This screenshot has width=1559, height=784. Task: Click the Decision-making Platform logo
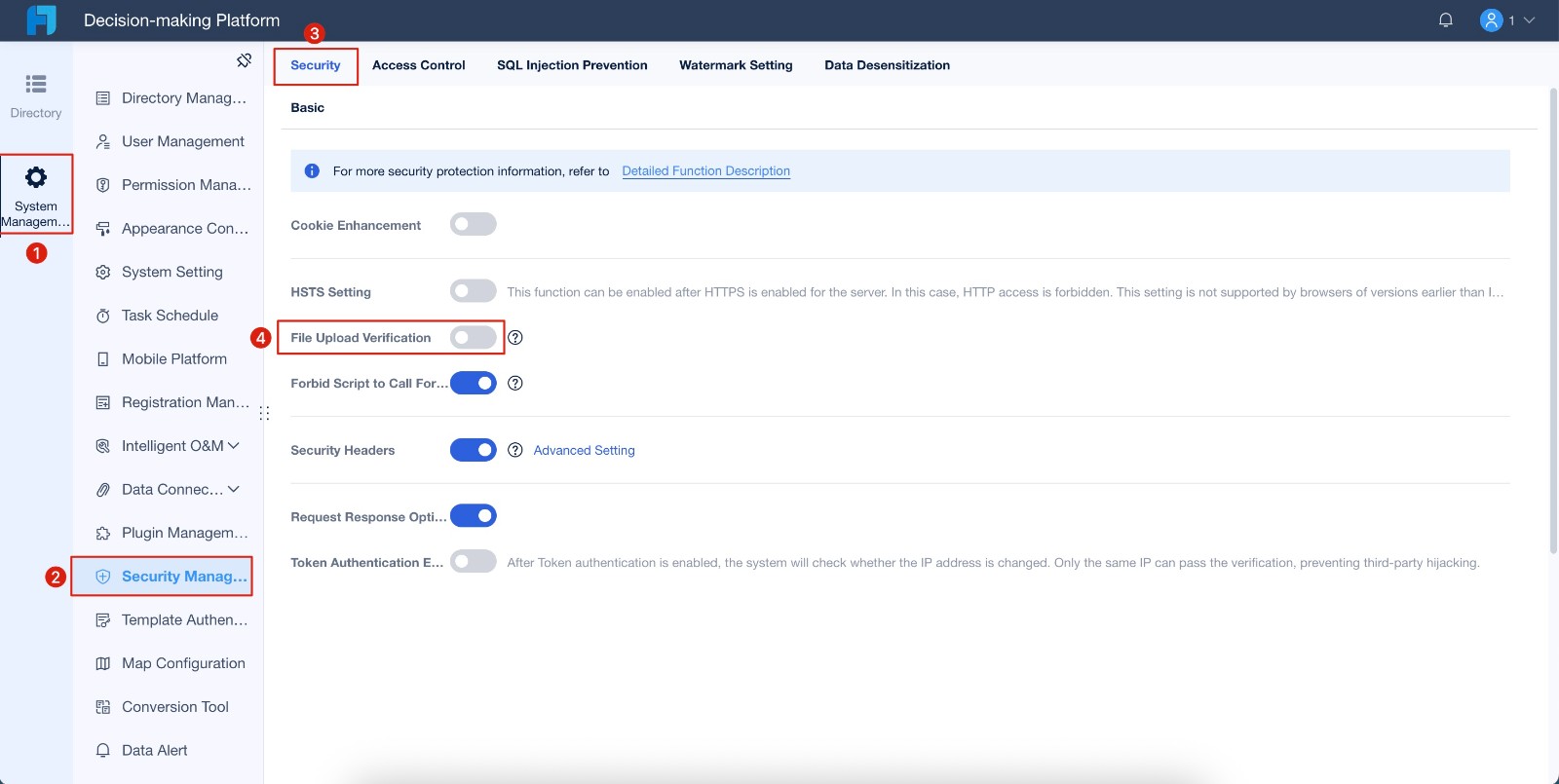[x=41, y=20]
